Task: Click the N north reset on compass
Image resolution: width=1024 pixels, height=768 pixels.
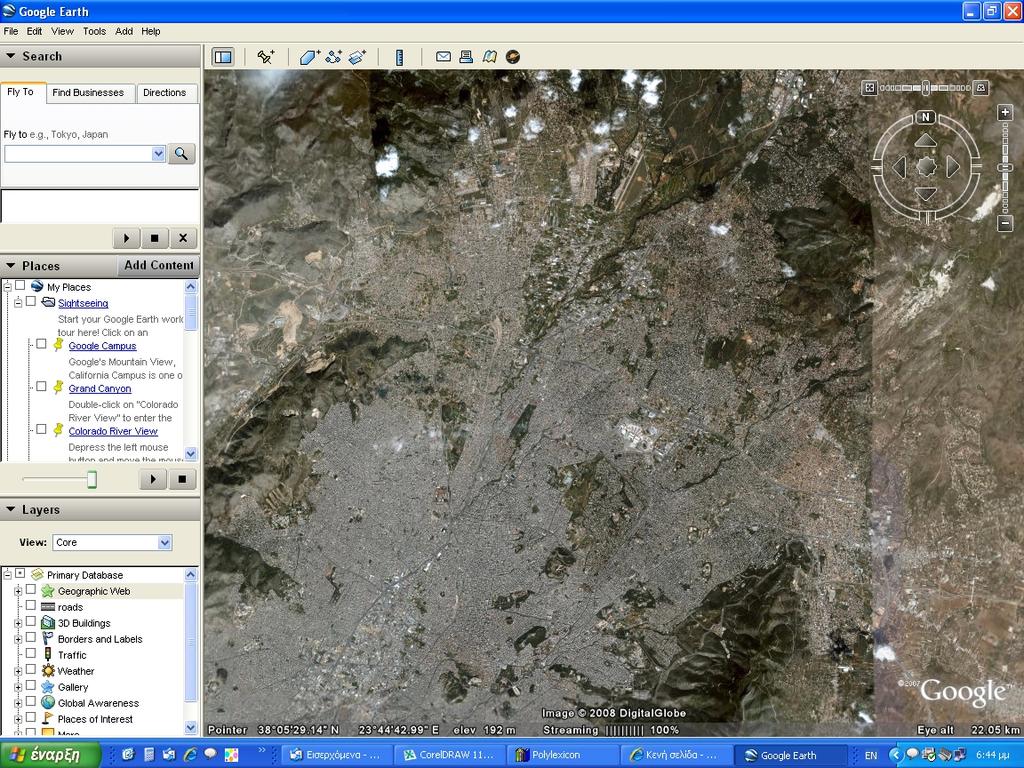Action: (925, 117)
